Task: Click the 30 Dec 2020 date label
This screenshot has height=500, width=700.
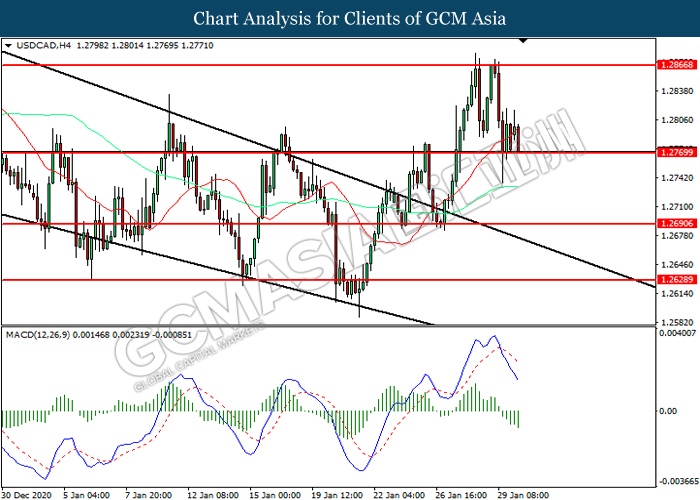Action: 26,493
